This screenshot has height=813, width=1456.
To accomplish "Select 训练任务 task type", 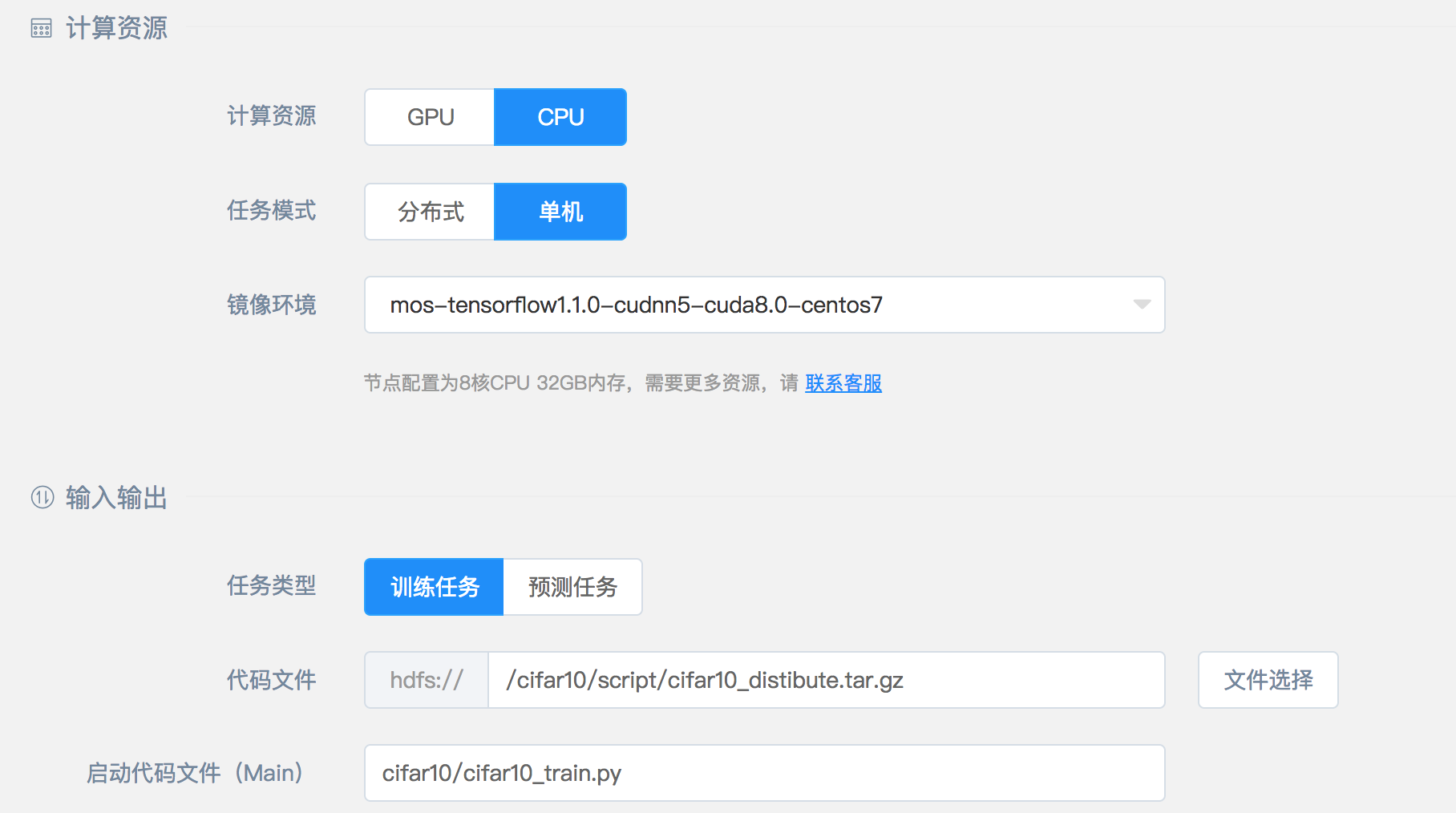I will [x=434, y=587].
